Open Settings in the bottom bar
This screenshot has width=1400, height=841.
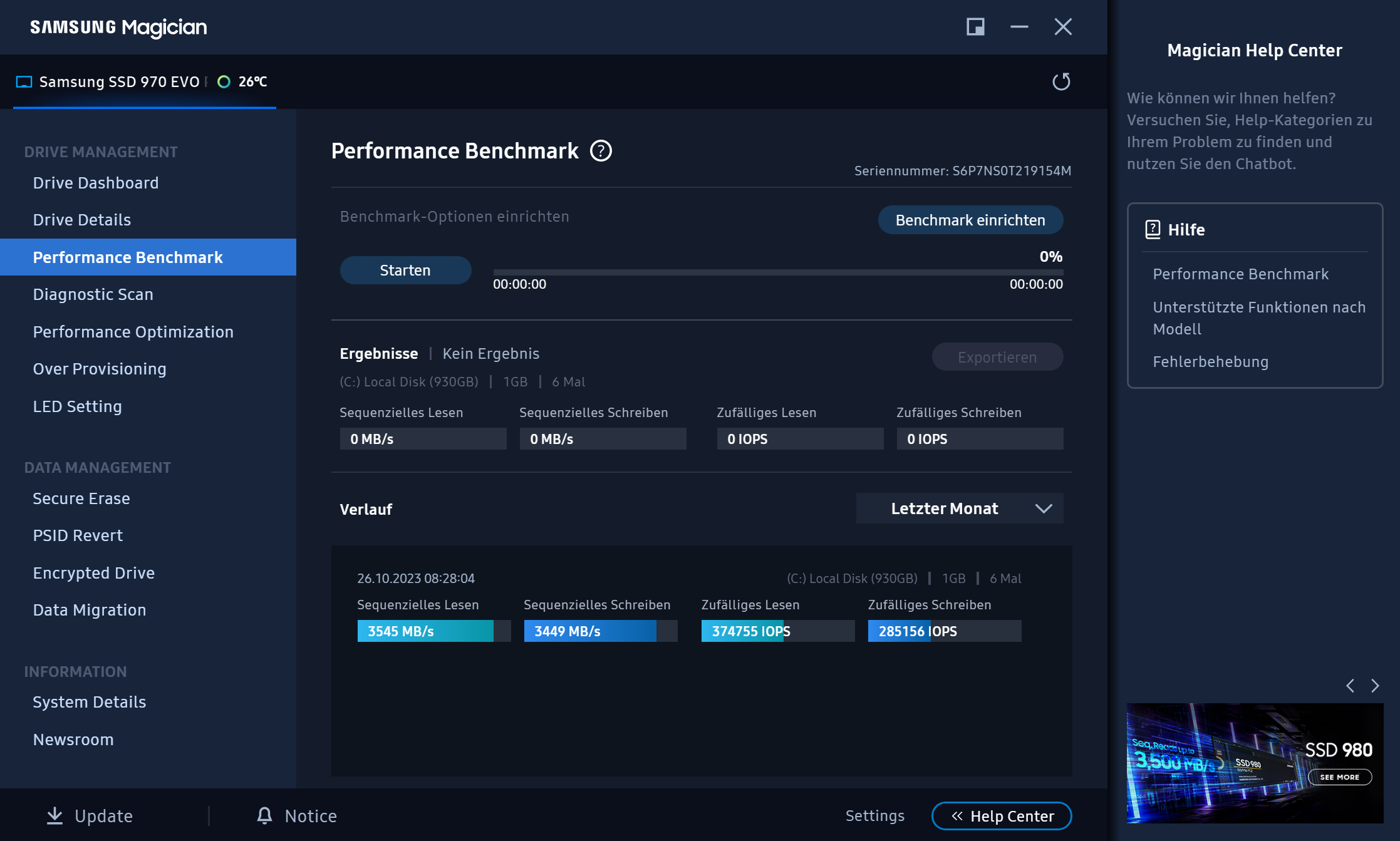[874, 815]
